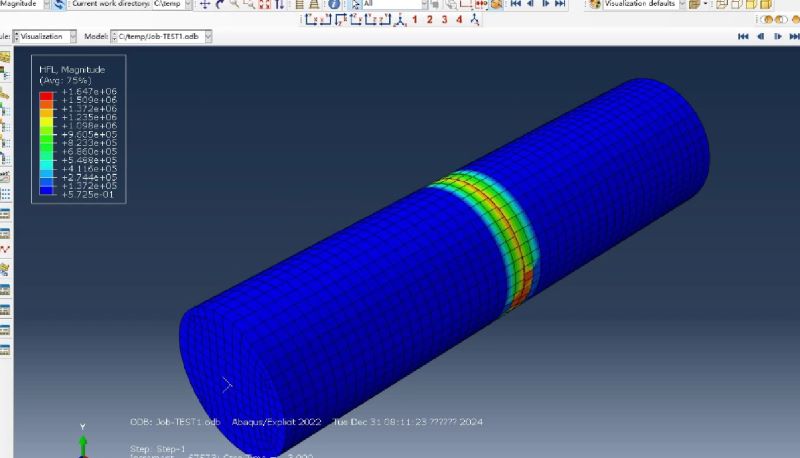800x458 pixels.
Task: Open the selection filter "All" dropdown
Action: click(424, 4)
